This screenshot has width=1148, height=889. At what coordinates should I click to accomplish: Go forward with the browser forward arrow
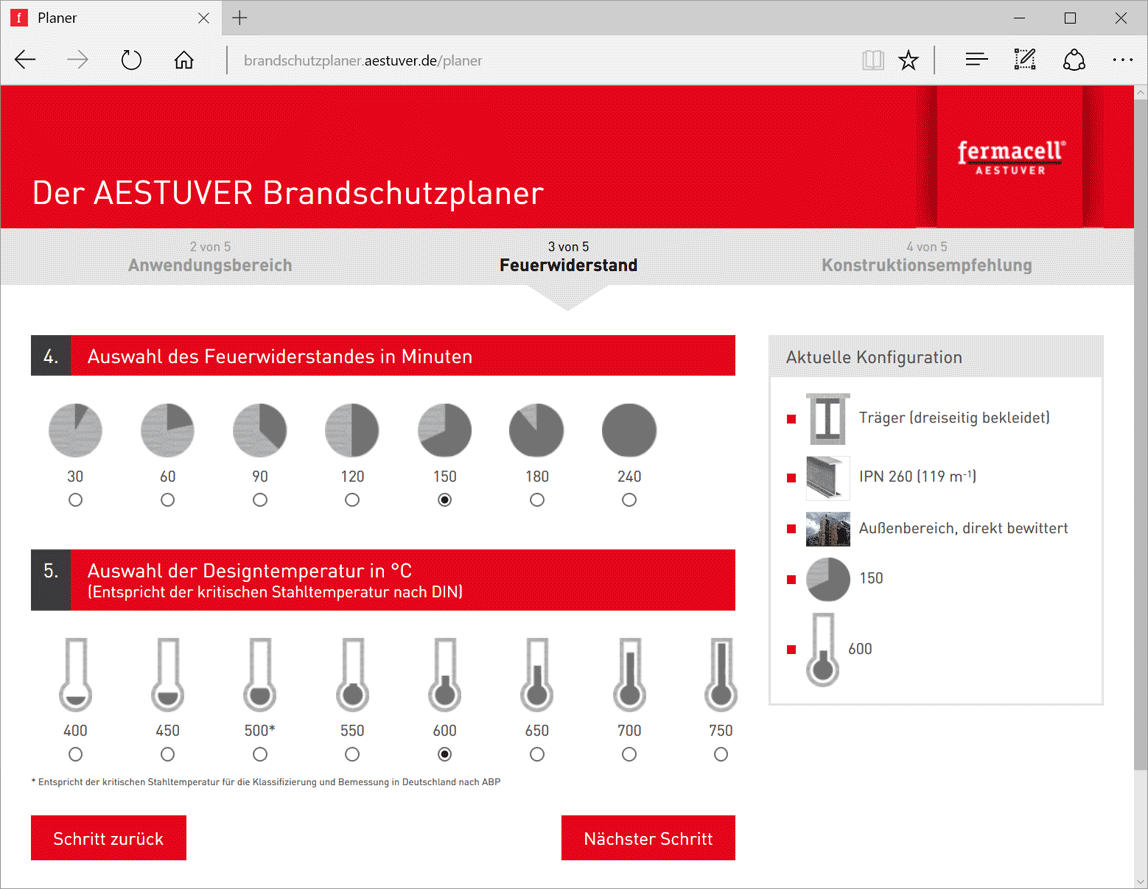78,60
